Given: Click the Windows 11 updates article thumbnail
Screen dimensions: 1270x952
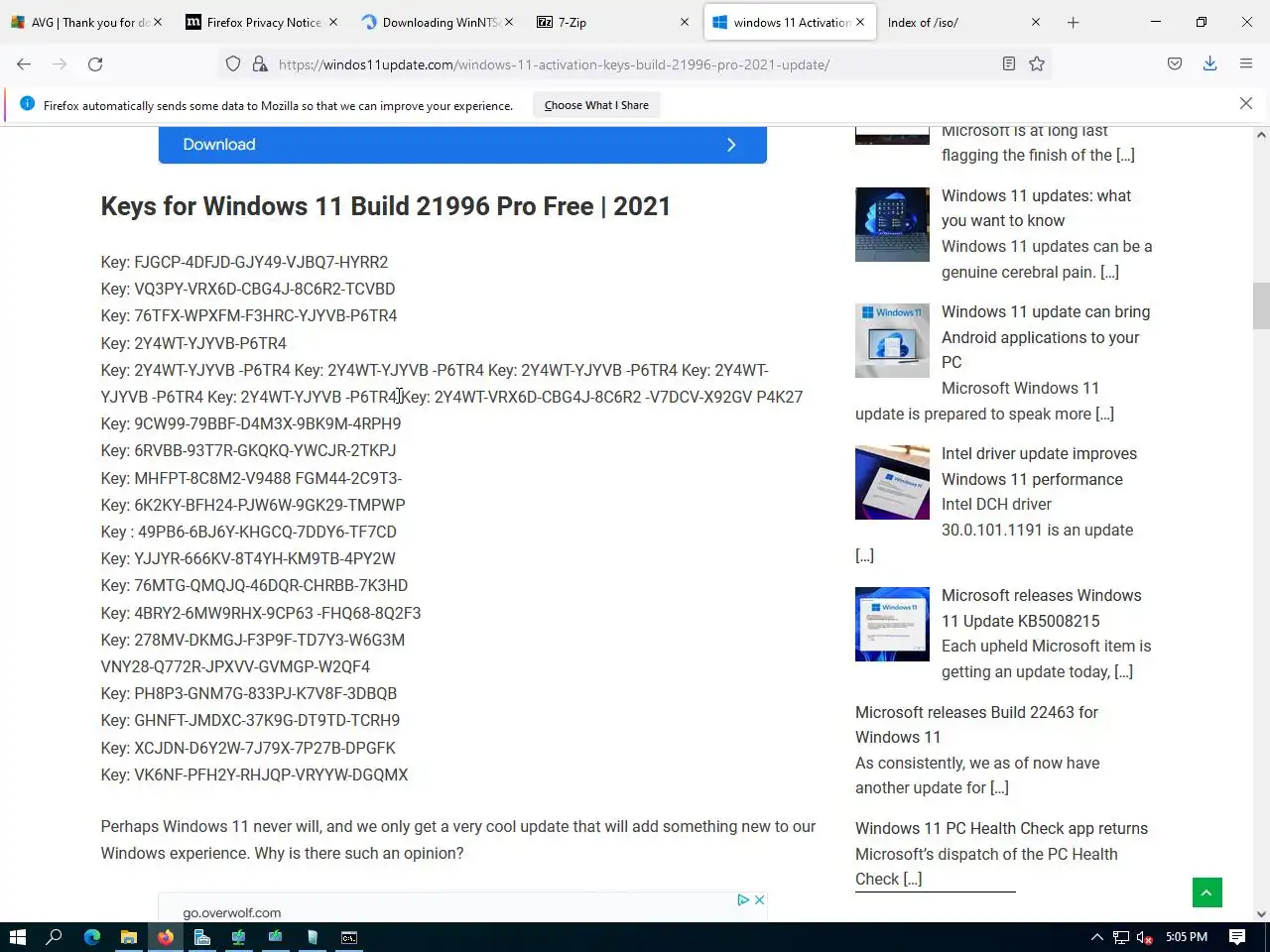Looking at the screenshot, I should click(x=892, y=224).
